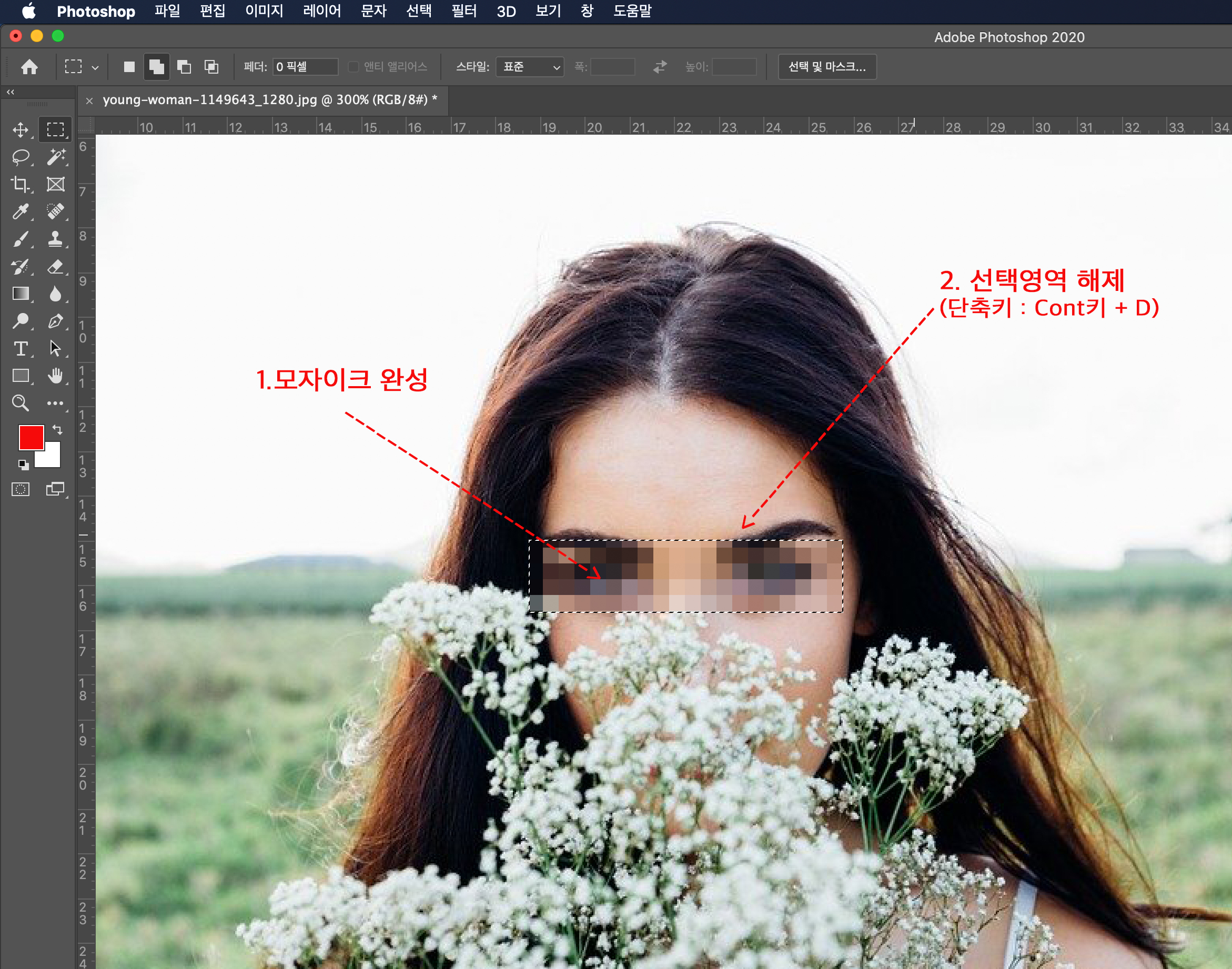Click the 선택 및 마스크 button
Image resolution: width=1232 pixels, height=969 pixels.
coord(826,67)
